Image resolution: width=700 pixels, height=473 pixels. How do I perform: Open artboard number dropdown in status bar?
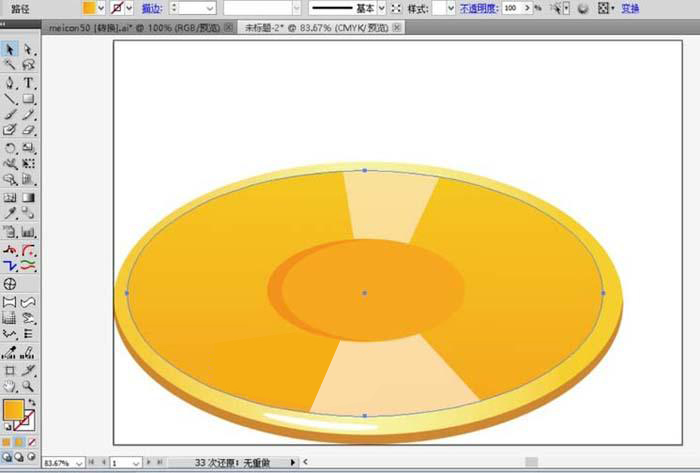point(137,463)
